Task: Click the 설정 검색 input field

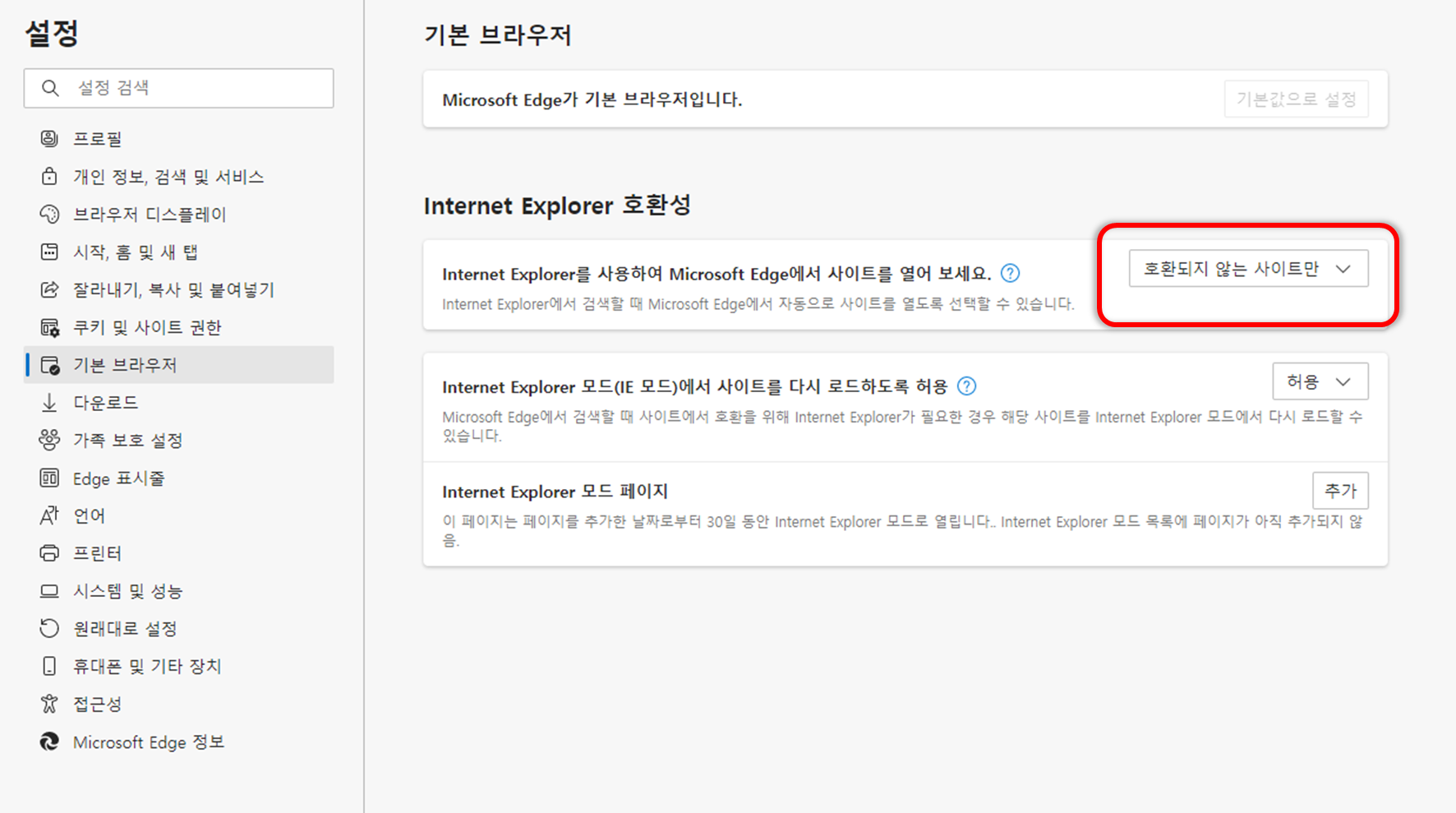Action: point(179,88)
